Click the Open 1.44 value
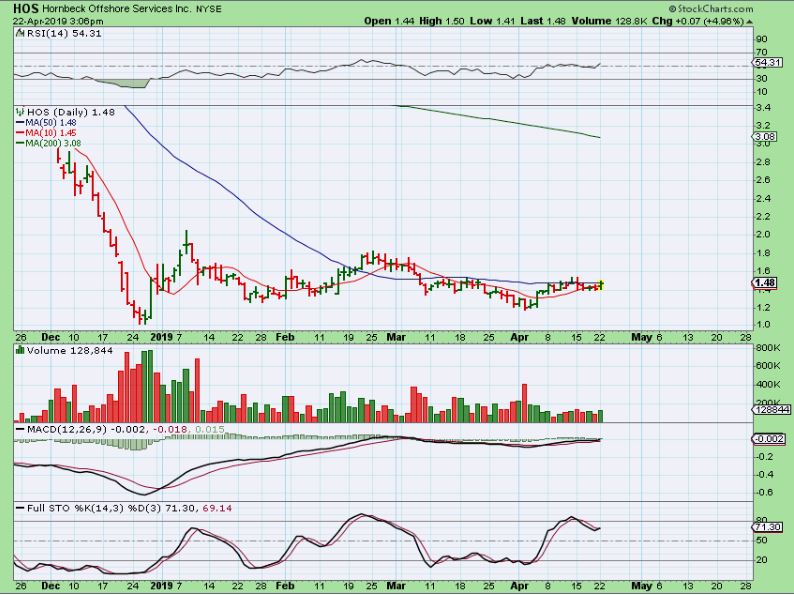The height and width of the screenshot is (595, 794). tap(389, 21)
